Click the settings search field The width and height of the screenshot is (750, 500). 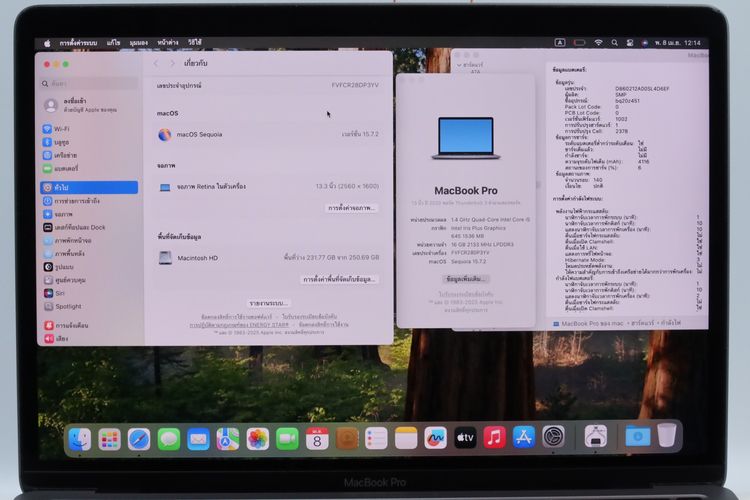89,84
